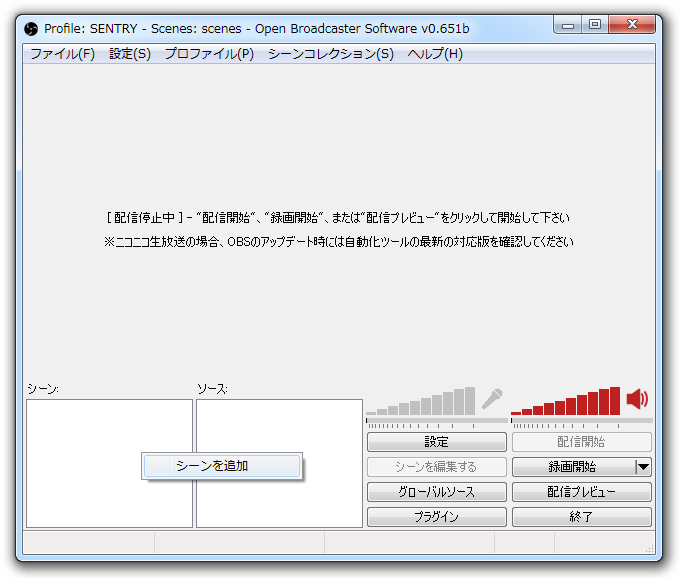This screenshot has width=680, height=578.
Task: Click the 終了 button
Action: [582, 517]
